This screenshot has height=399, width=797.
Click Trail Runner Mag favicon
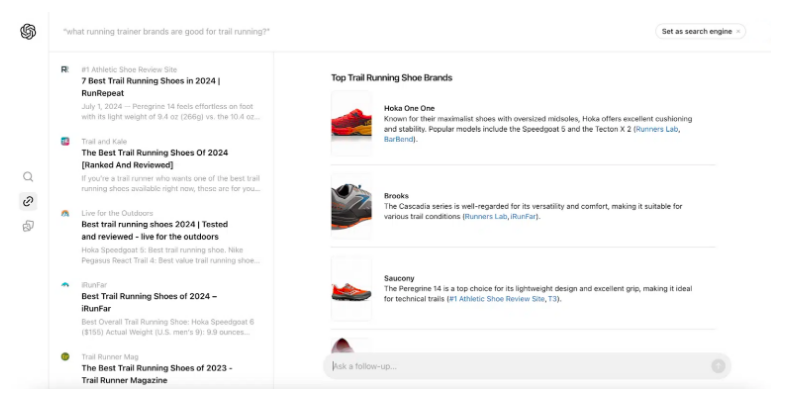click(65, 357)
